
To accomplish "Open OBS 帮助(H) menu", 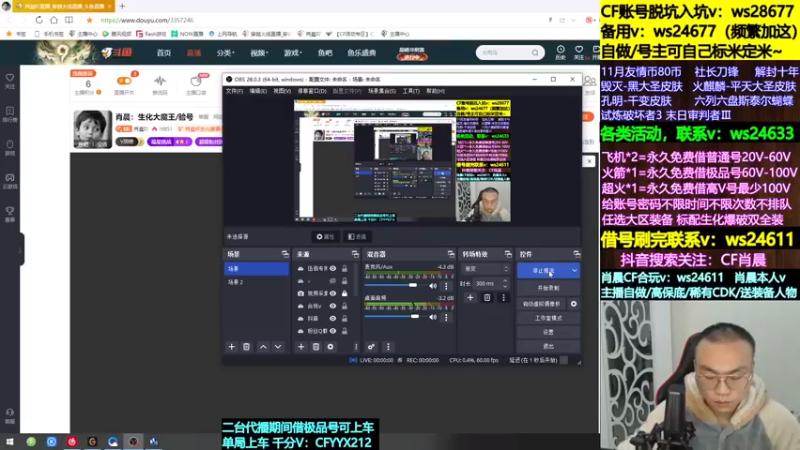I will [435, 91].
